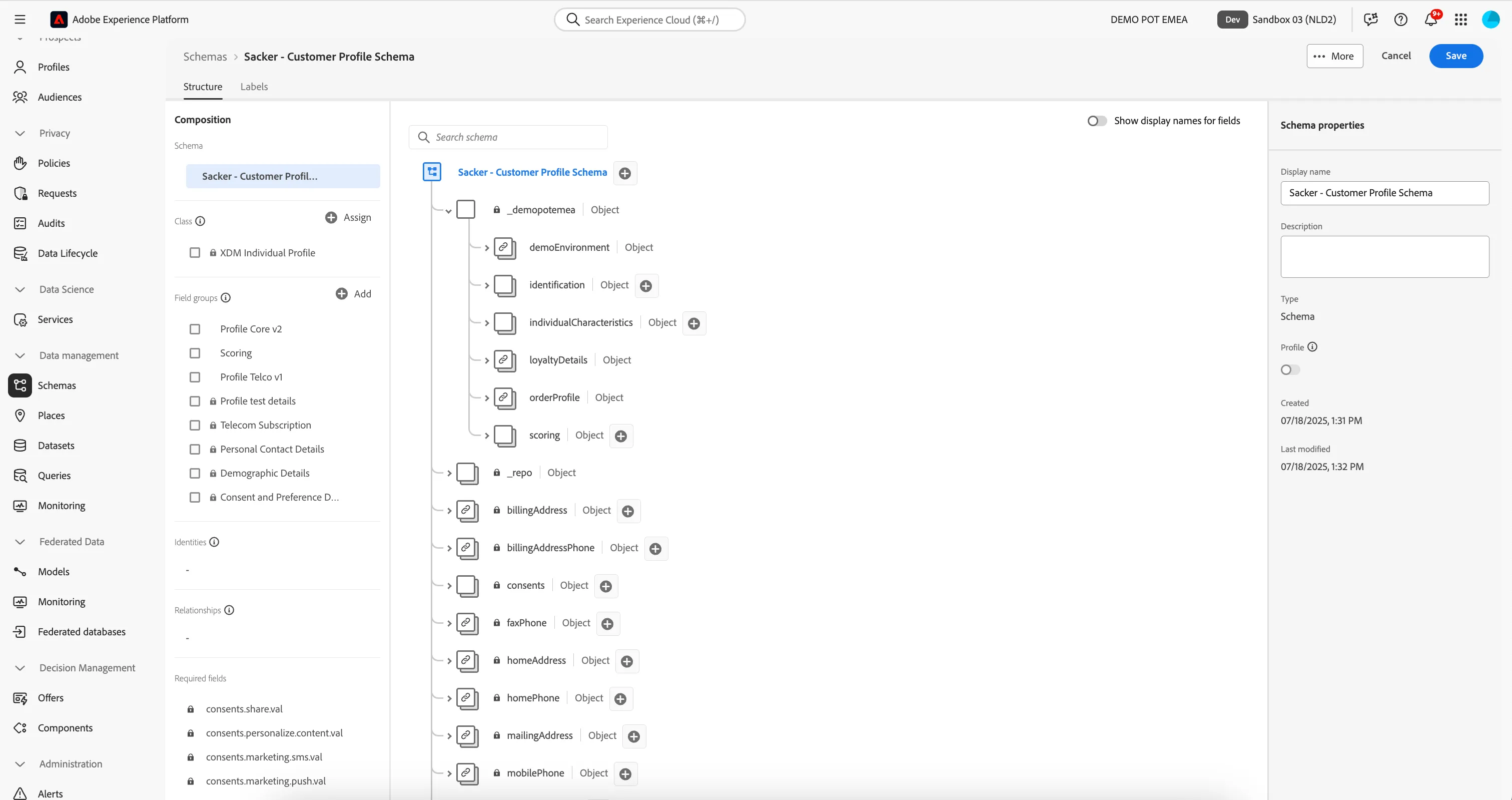This screenshot has width=1512, height=800.
Task: Save the schema
Action: click(x=1456, y=57)
